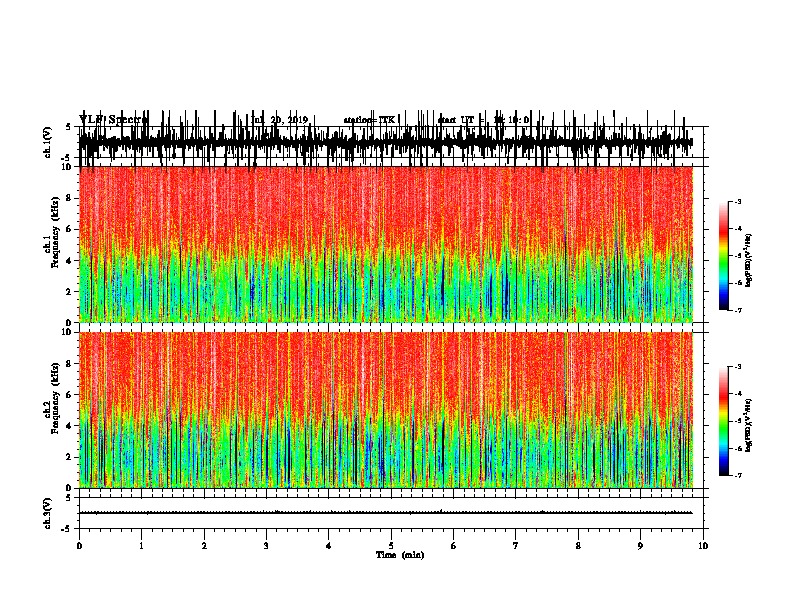Click the ch.1 'Frequency (kHz)' axis label

[x=56, y=233]
